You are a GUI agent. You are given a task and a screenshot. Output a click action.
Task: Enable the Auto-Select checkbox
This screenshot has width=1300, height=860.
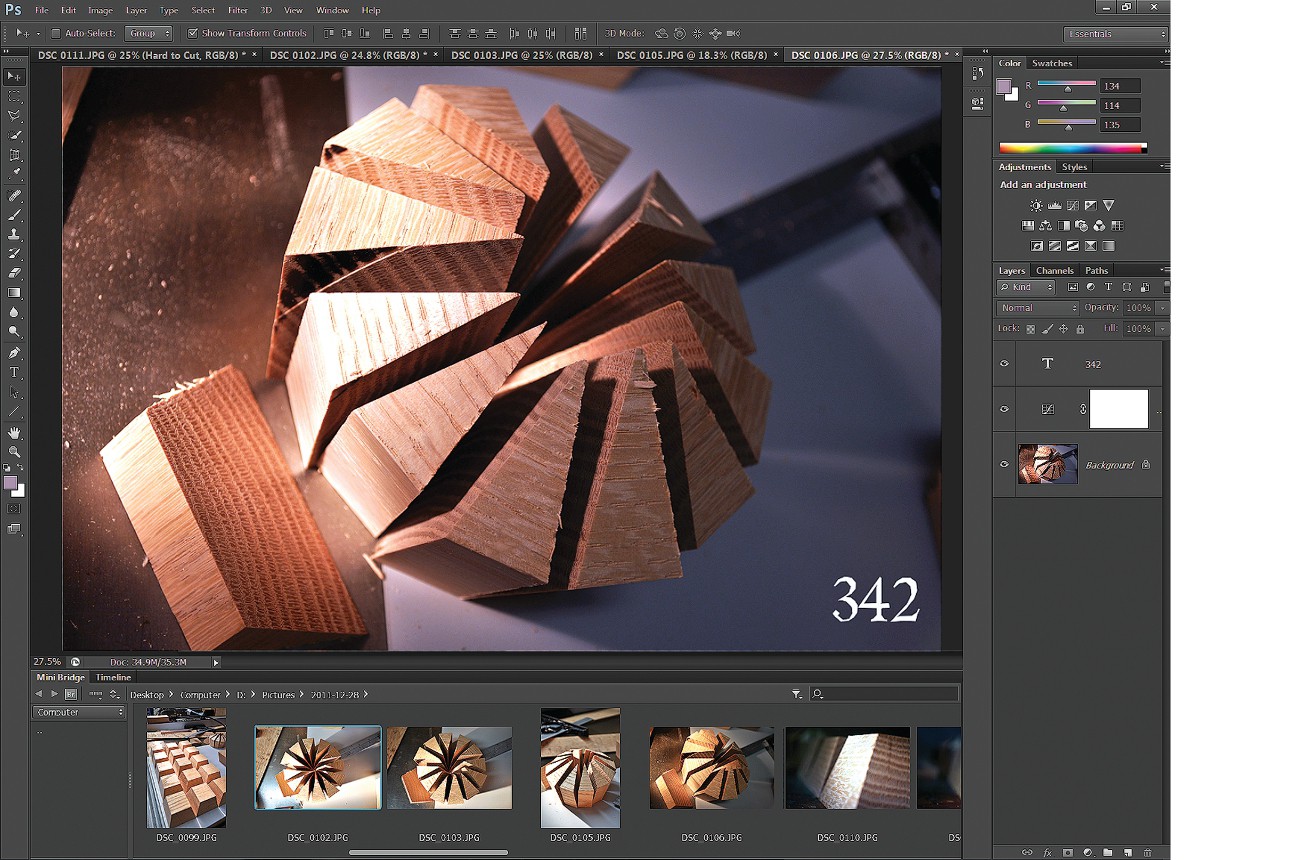coord(56,33)
